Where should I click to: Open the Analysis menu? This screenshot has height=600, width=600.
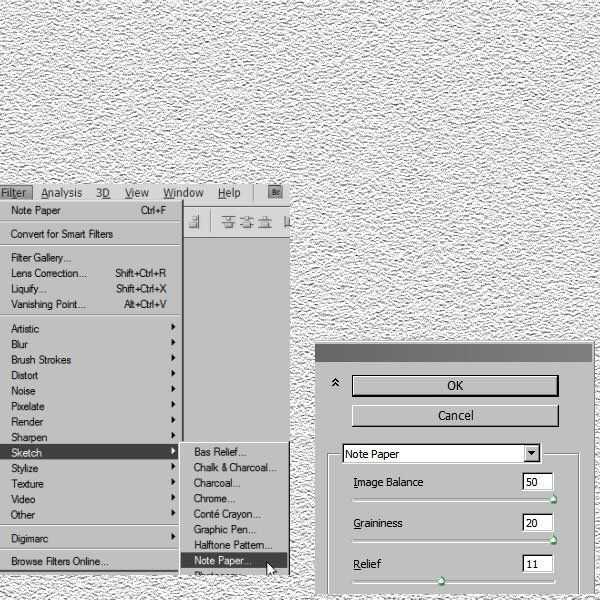point(62,193)
